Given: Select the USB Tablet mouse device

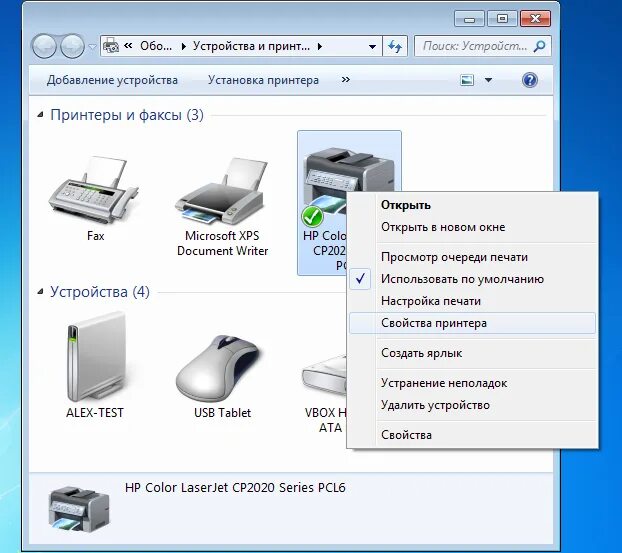Looking at the screenshot, I should tap(219, 368).
